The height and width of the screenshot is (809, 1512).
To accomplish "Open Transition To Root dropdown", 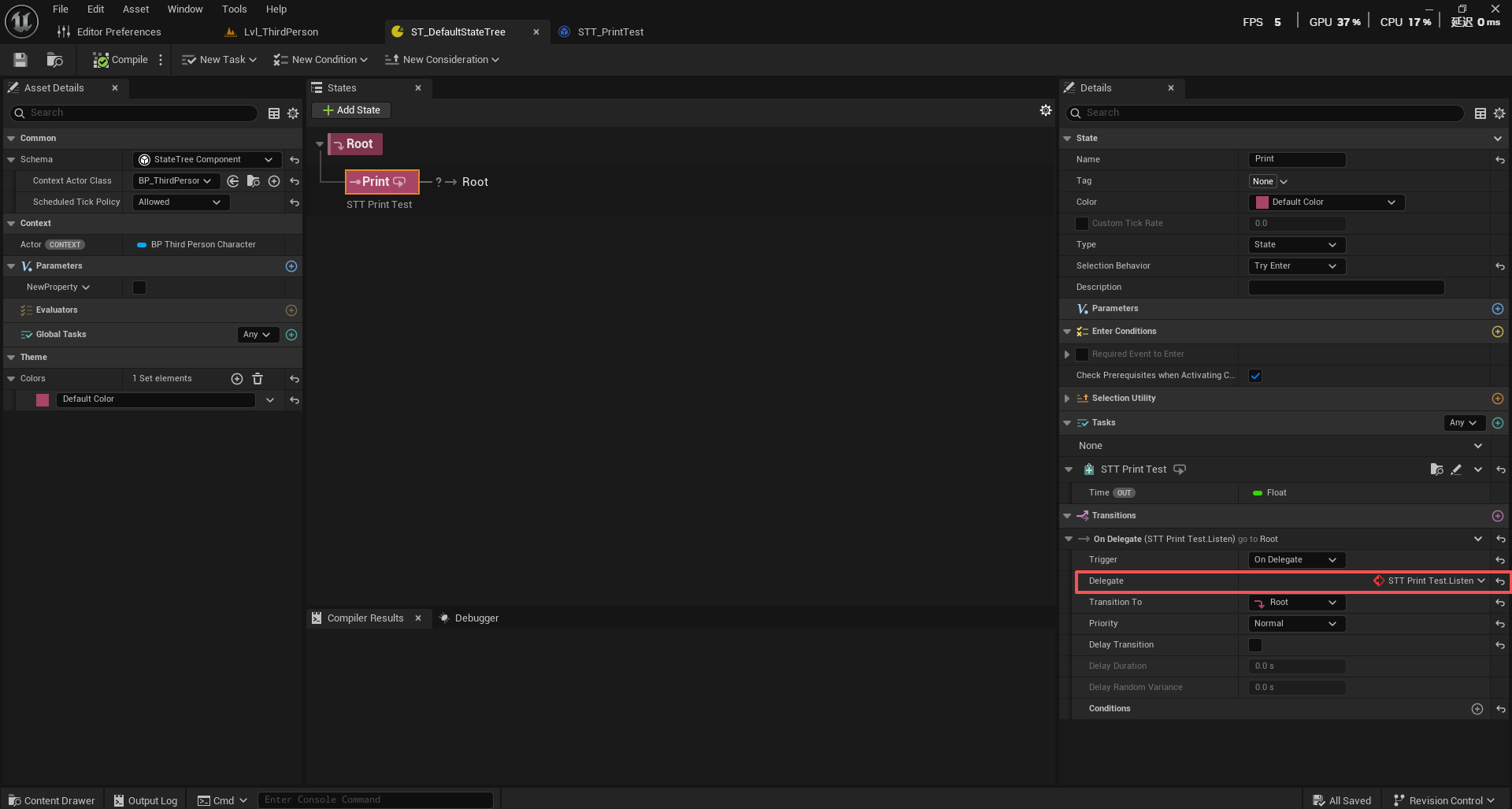I will click(1296, 603).
